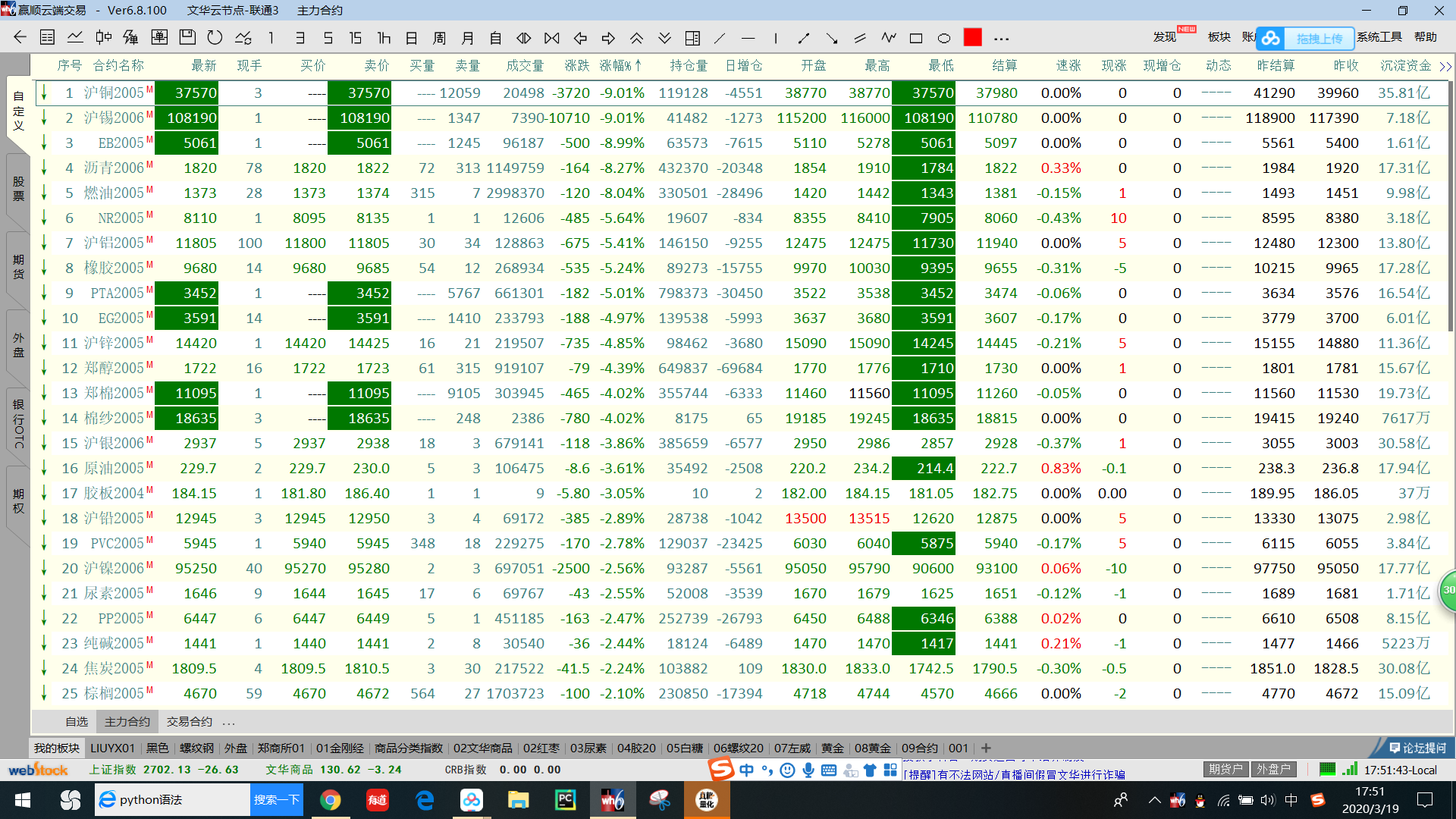Click the double chevron up icon
Image resolution: width=1456 pixels, height=819 pixels.
[636, 37]
